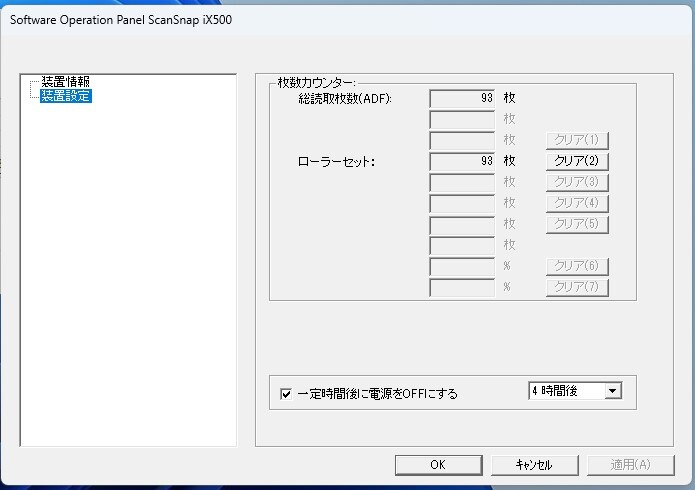This screenshot has width=695, height=490.
Task: Click the ローラーセット counter field
Action: (x=462, y=161)
